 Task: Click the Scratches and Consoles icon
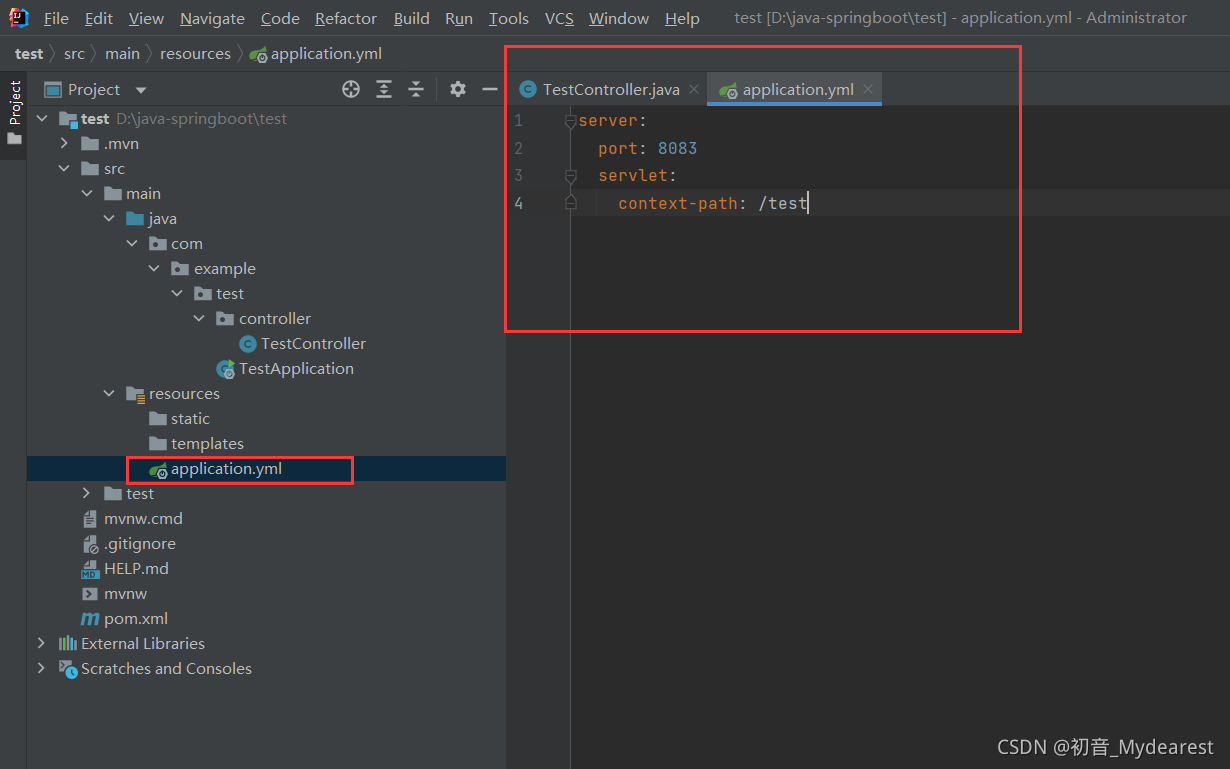tap(68, 669)
